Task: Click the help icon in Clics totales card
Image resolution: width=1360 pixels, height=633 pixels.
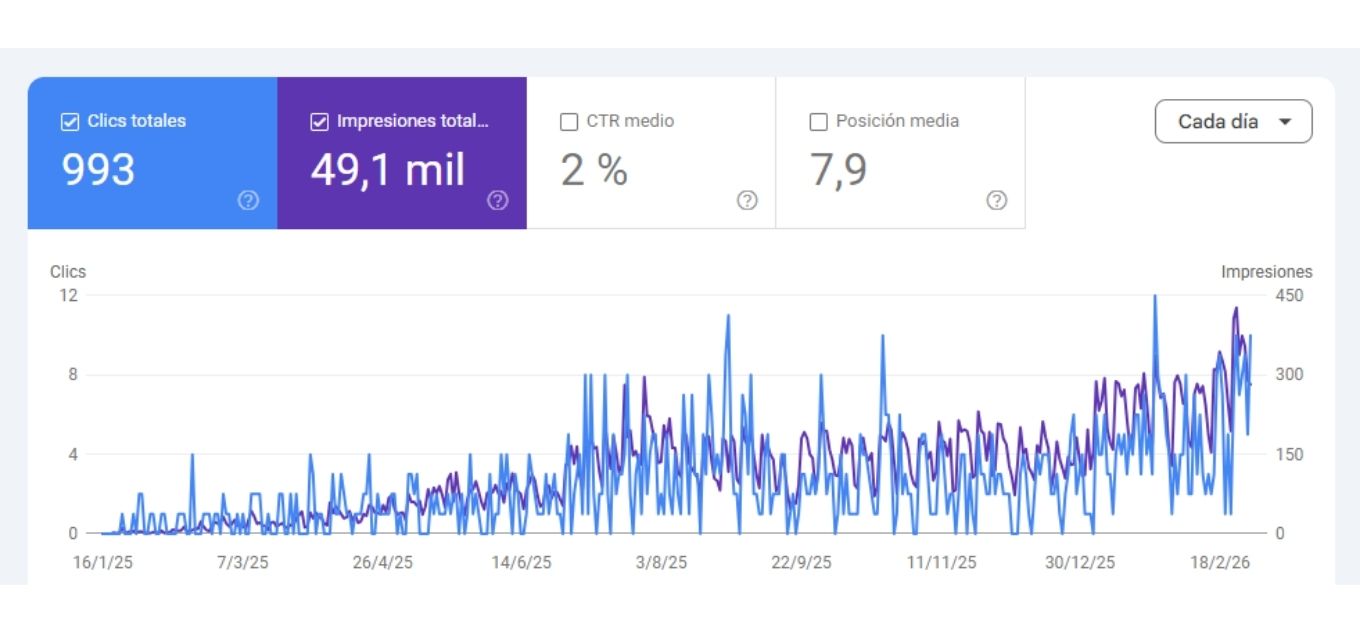Action: (x=248, y=200)
